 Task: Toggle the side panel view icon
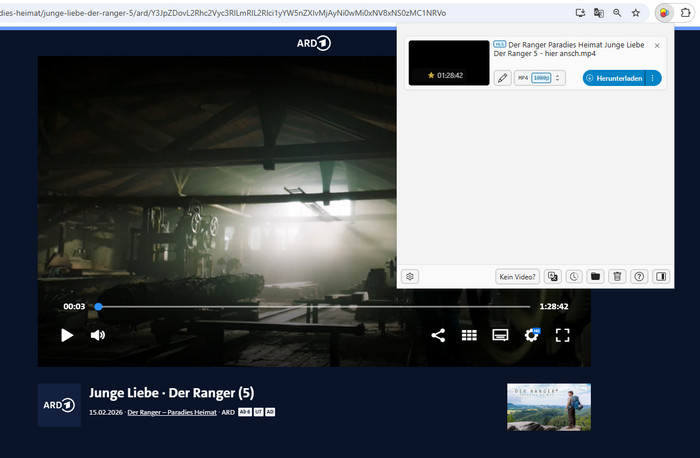click(x=661, y=277)
